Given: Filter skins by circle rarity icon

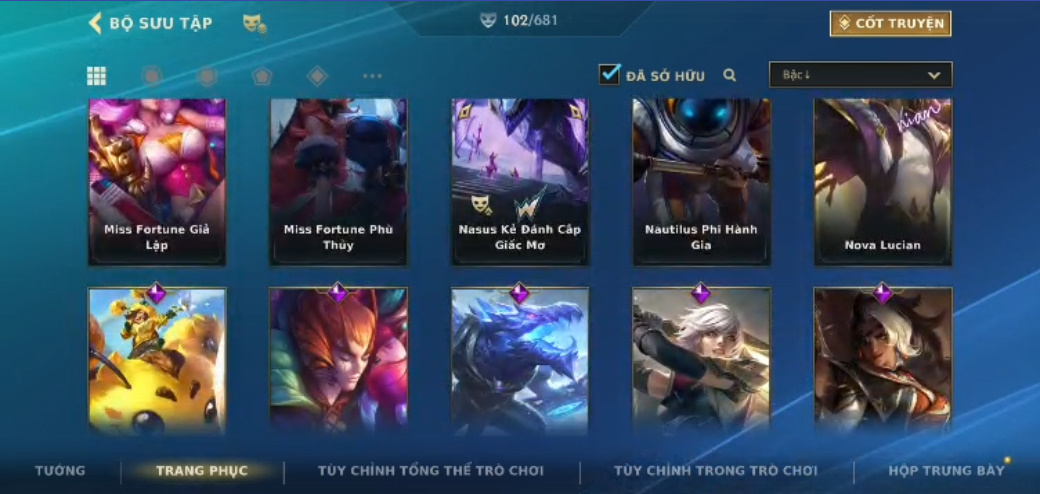Looking at the screenshot, I should point(152,76).
